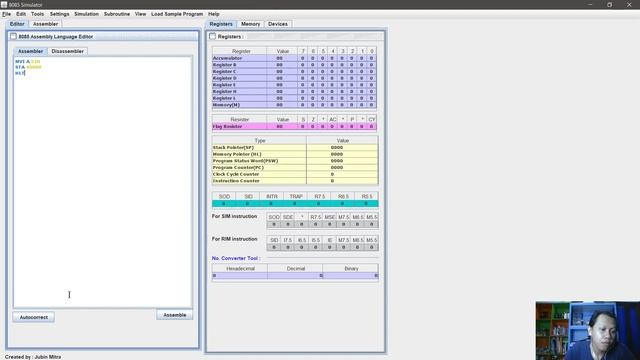Click the icon beside 8085 Assembly Language Editor title
Screen dimensions: 640x360
[13, 36]
